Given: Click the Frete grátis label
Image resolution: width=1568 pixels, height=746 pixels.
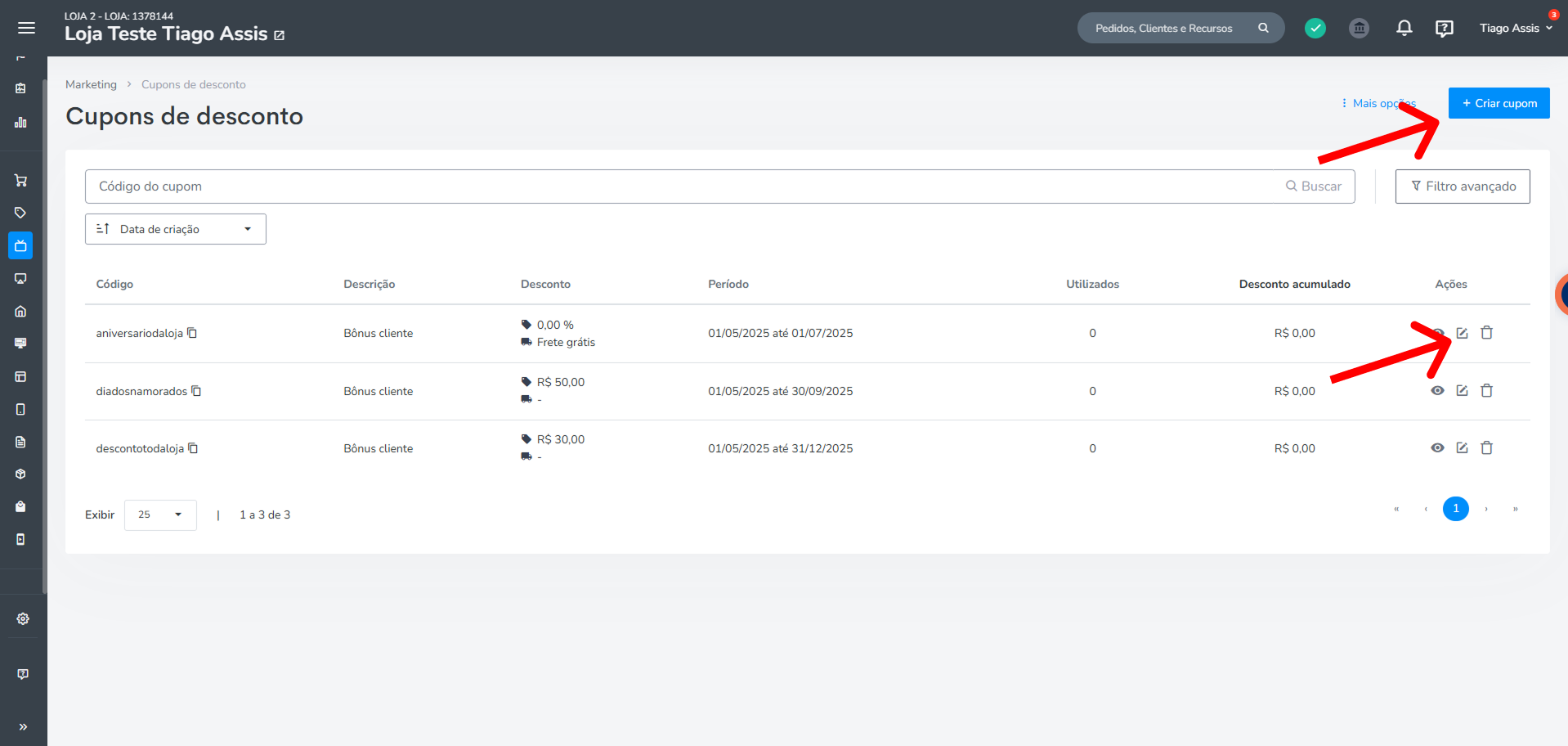Looking at the screenshot, I should coord(566,342).
